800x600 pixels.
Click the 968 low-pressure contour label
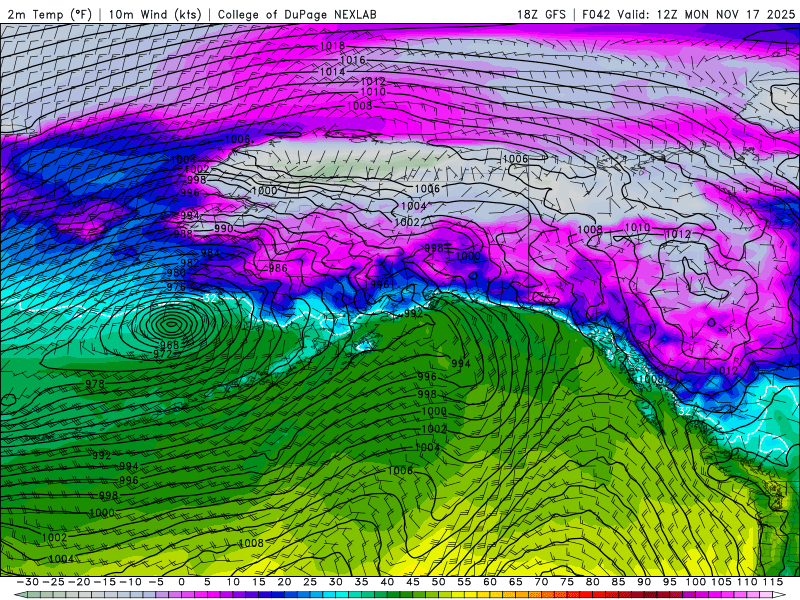point(169,345)
